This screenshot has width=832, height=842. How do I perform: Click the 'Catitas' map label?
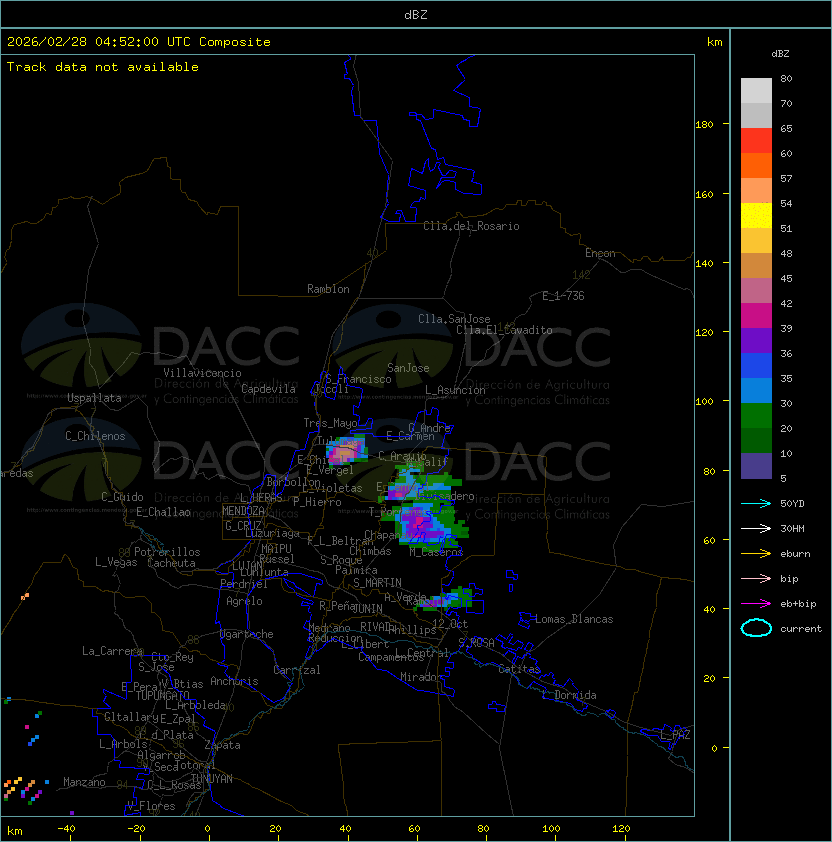[x=519, y=669]
